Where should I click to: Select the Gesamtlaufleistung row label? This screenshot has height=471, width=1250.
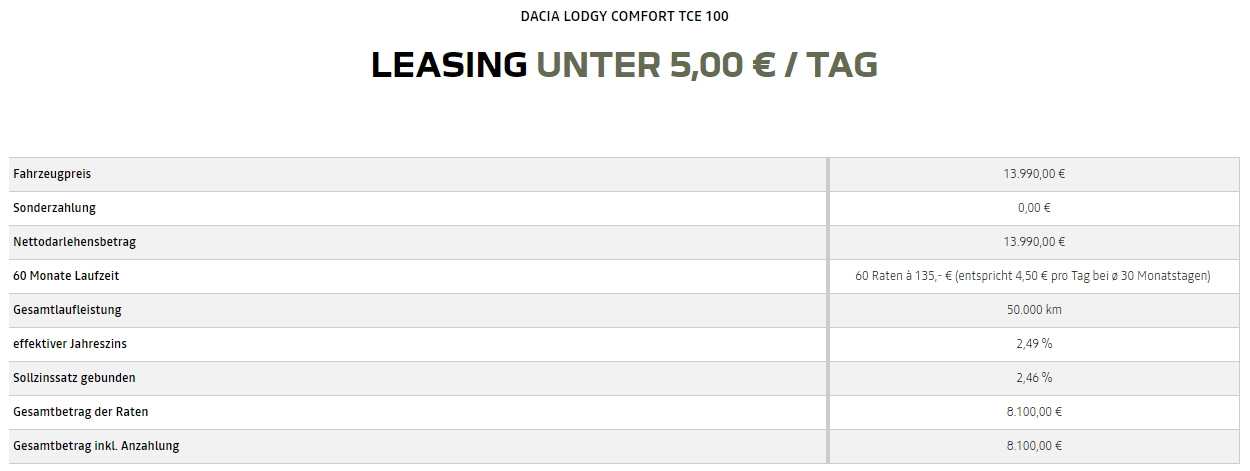(x=67, y=310)
